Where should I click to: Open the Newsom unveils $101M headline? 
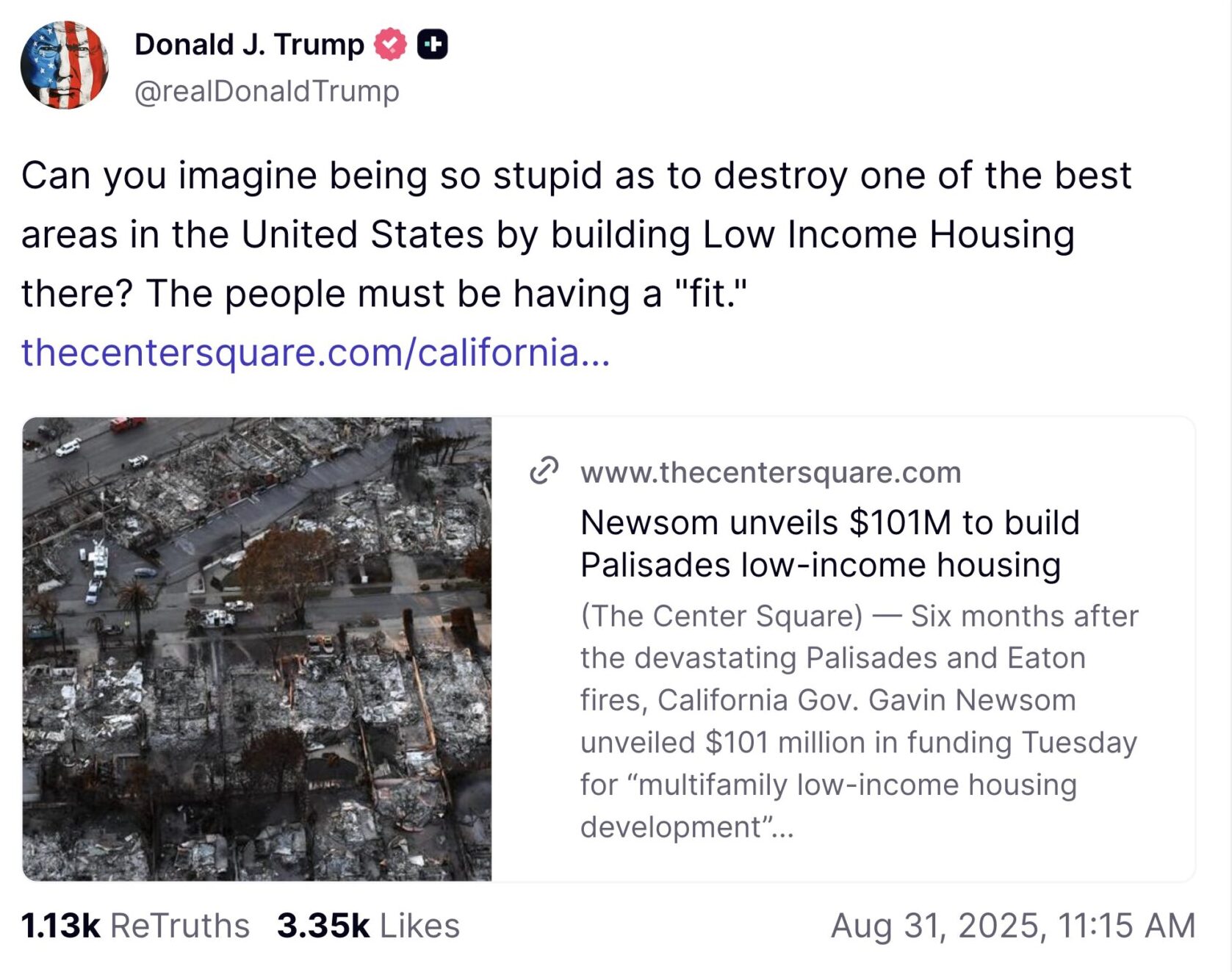click(829, 544)
